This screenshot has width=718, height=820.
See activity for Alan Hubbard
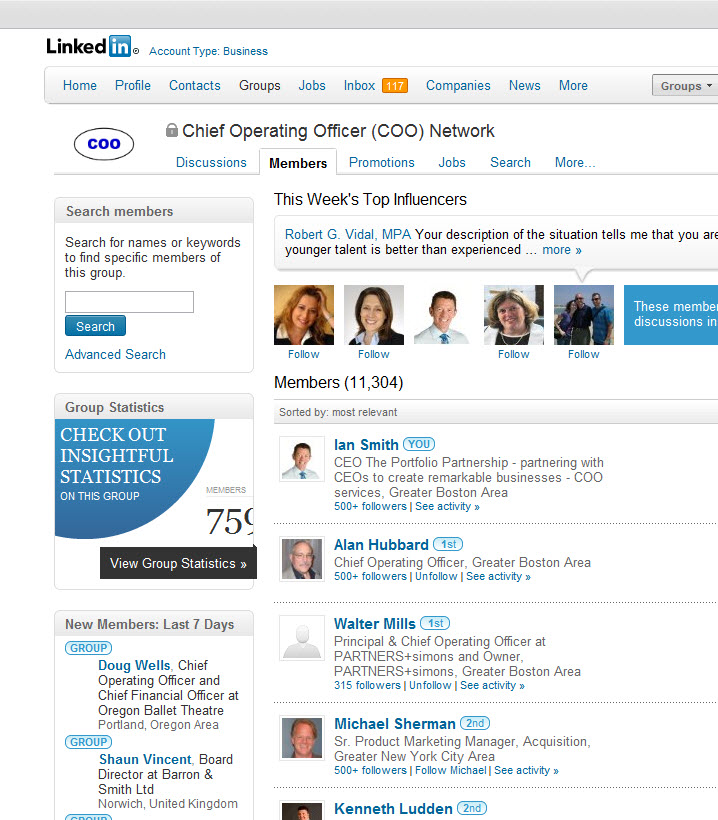[x=498, y=576]
